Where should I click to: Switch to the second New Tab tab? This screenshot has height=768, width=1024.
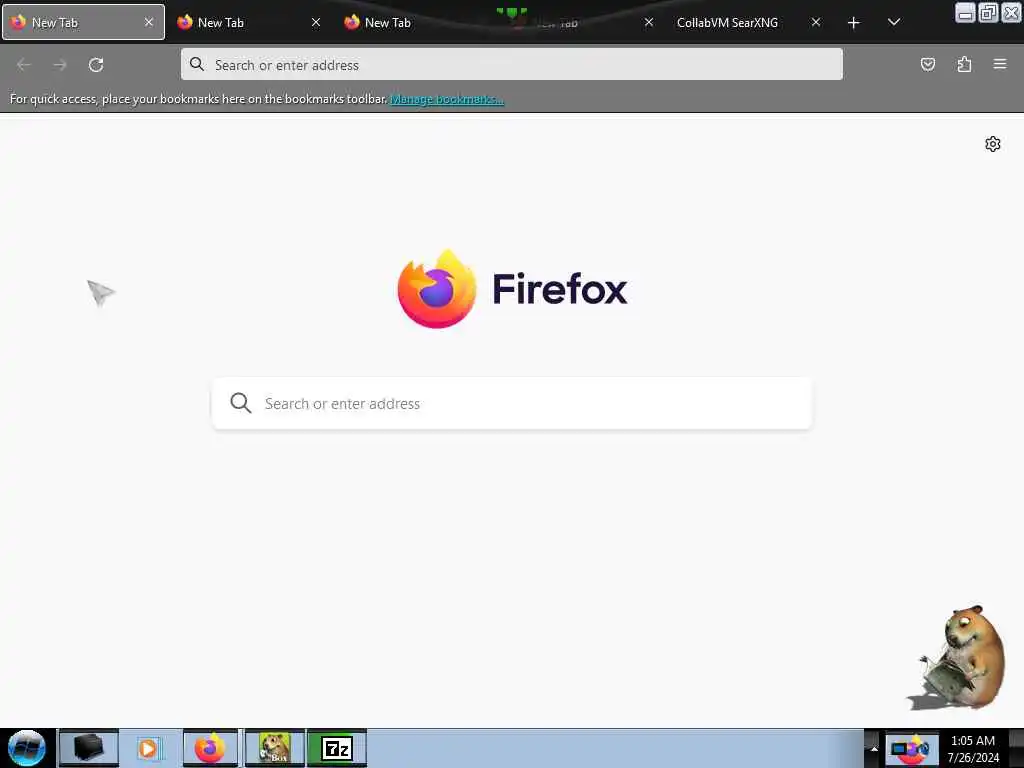click(x=249, y=23)
